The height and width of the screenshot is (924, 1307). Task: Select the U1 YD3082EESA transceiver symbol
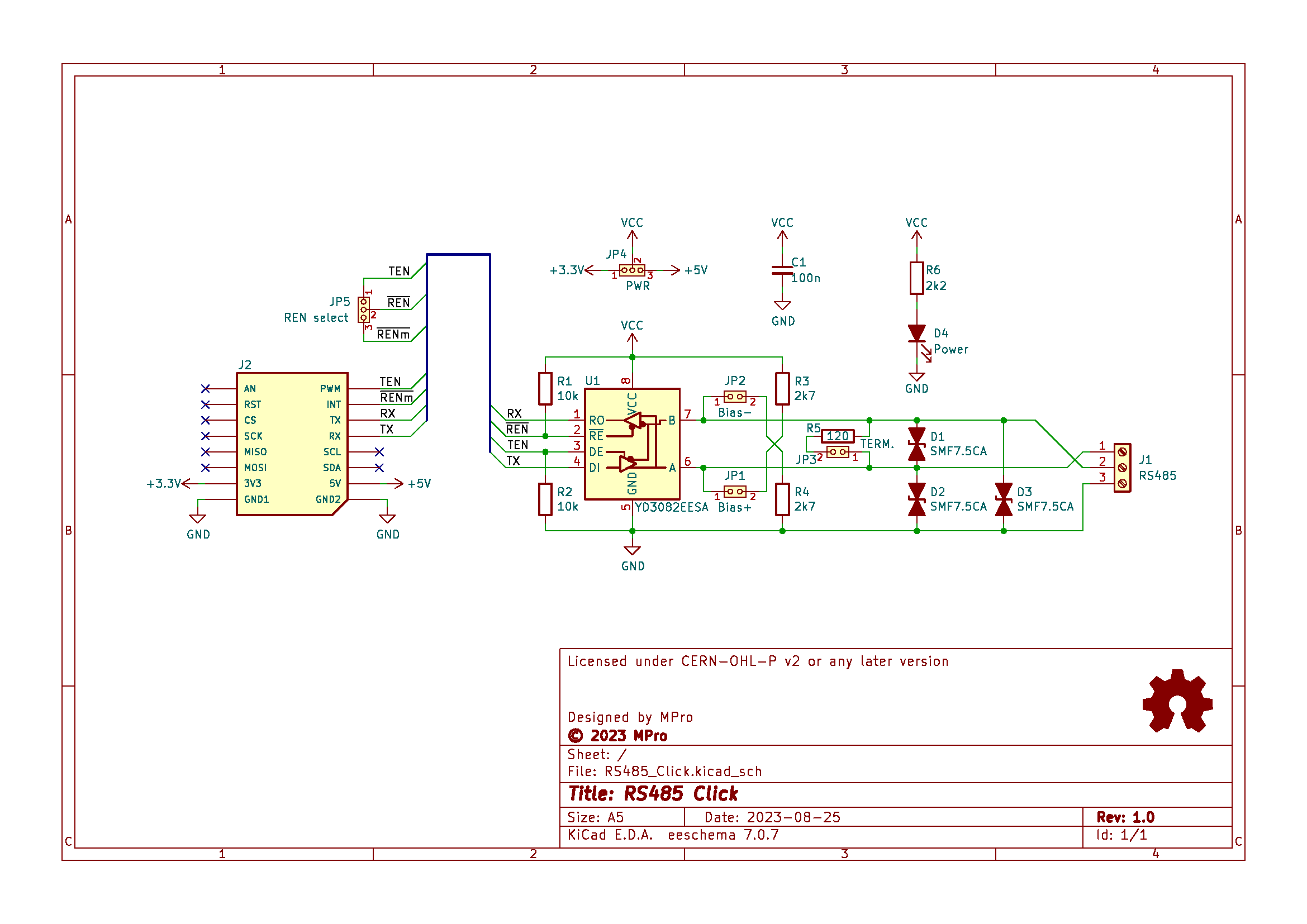click(633, 444)
